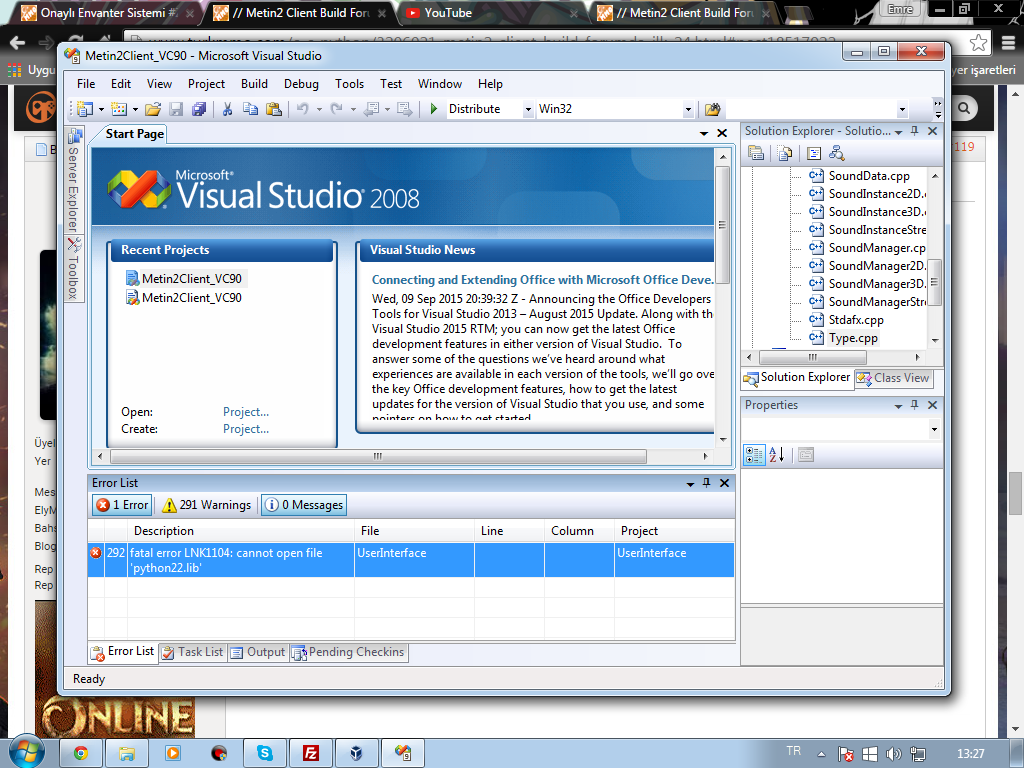
Task: Click the Cut scissors icon
Action: [x=227, y=109]
